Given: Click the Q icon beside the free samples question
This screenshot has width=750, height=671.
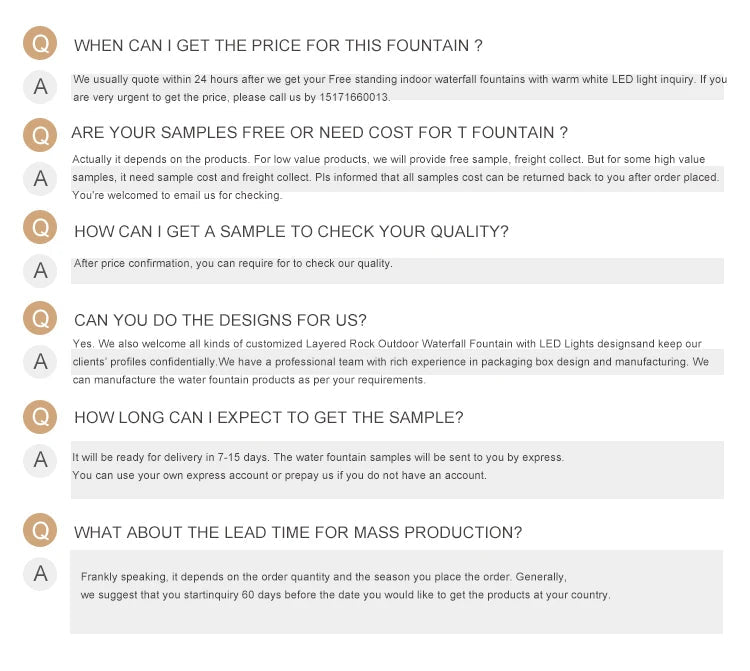Looking at the screenshot, I should (x=40, y=133).
